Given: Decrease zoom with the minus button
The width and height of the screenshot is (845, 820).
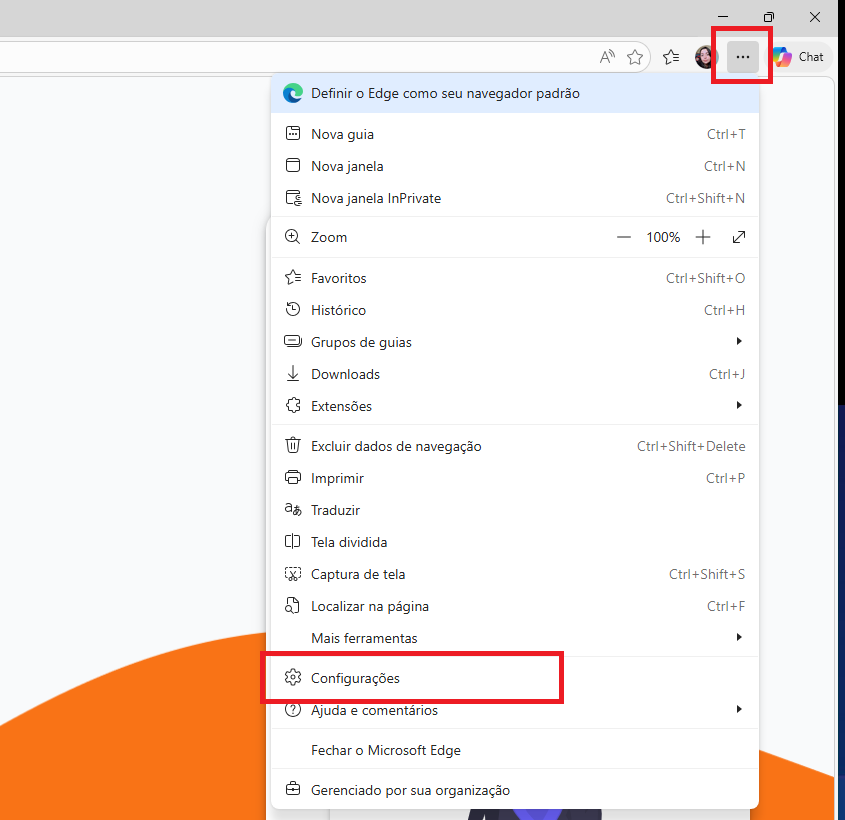Looking at the screenshot, I should (x=624, y=237).
